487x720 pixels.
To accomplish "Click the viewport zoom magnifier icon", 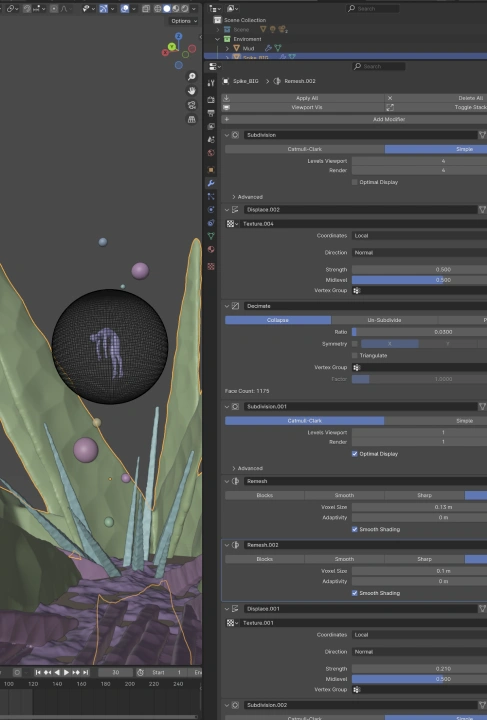I will 191,77.
